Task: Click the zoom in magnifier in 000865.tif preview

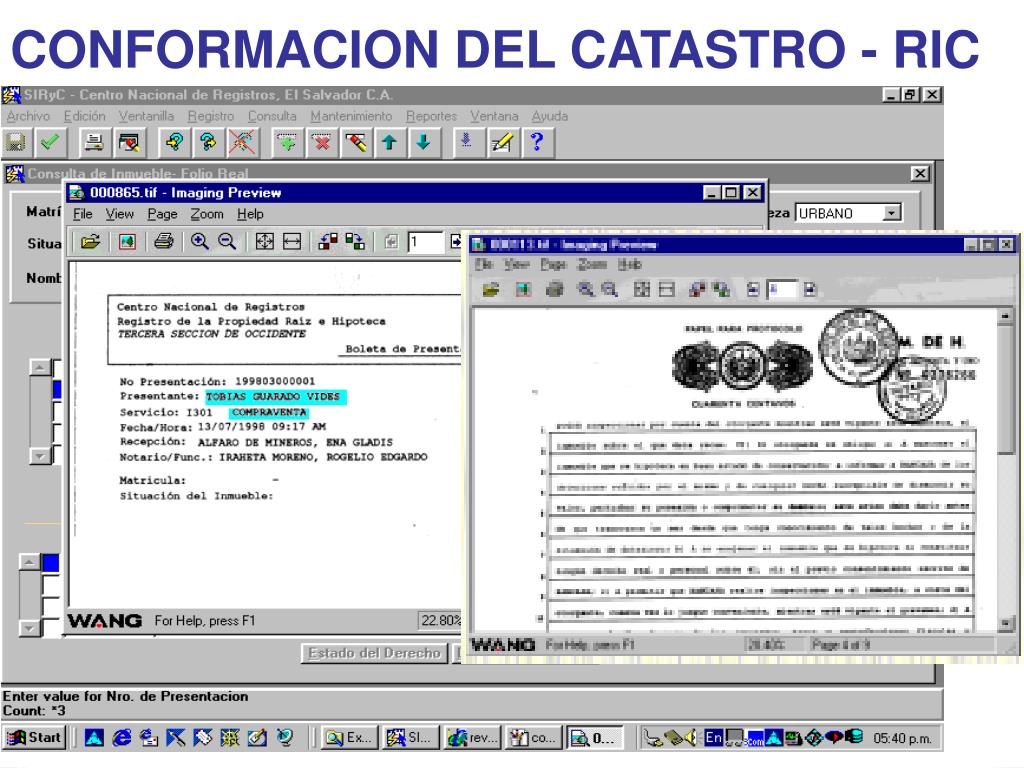Action: [200, 242]
